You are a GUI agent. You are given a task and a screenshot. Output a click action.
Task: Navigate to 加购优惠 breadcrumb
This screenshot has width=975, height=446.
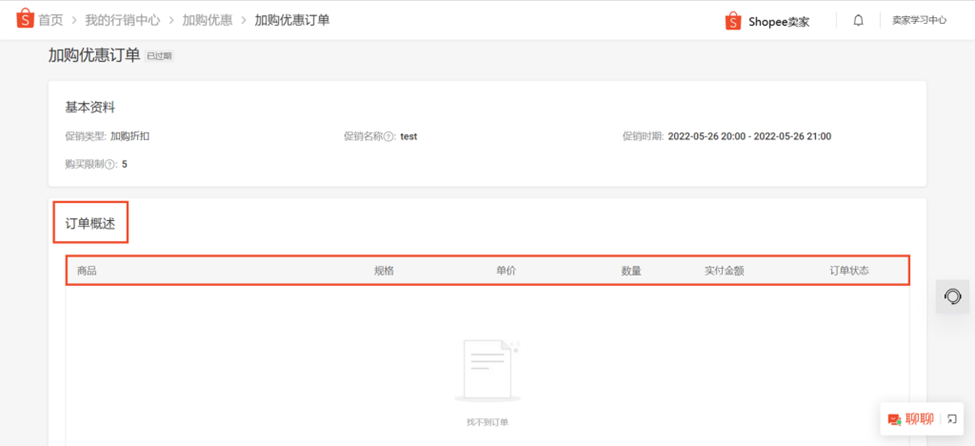pyautogui.click(x=207, y=20)
